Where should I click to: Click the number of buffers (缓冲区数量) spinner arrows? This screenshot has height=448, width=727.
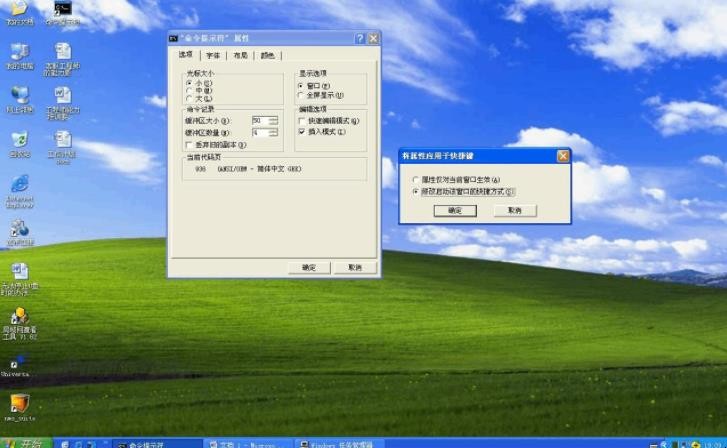pos(274,133)
